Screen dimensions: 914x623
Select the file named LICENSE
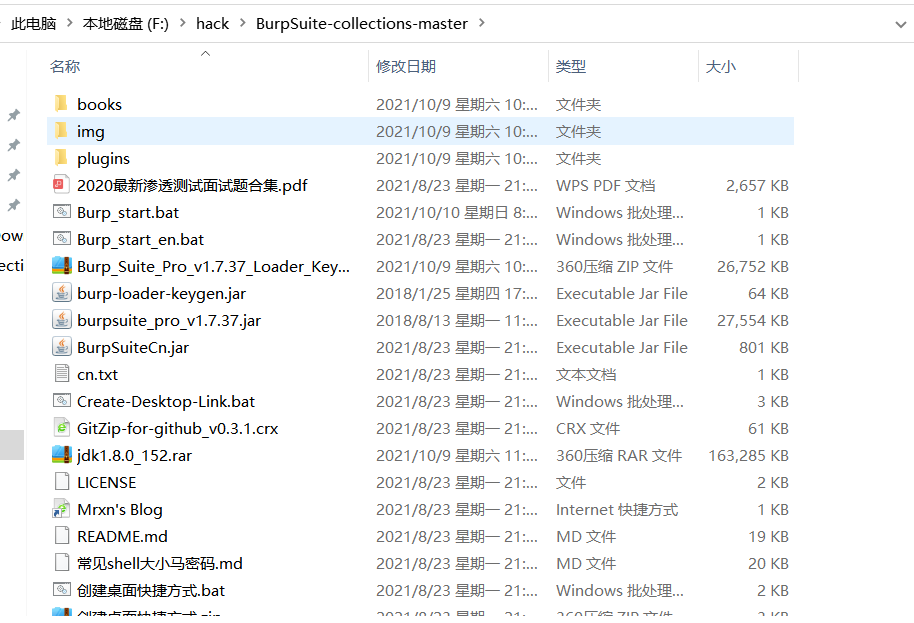(107, 483)
